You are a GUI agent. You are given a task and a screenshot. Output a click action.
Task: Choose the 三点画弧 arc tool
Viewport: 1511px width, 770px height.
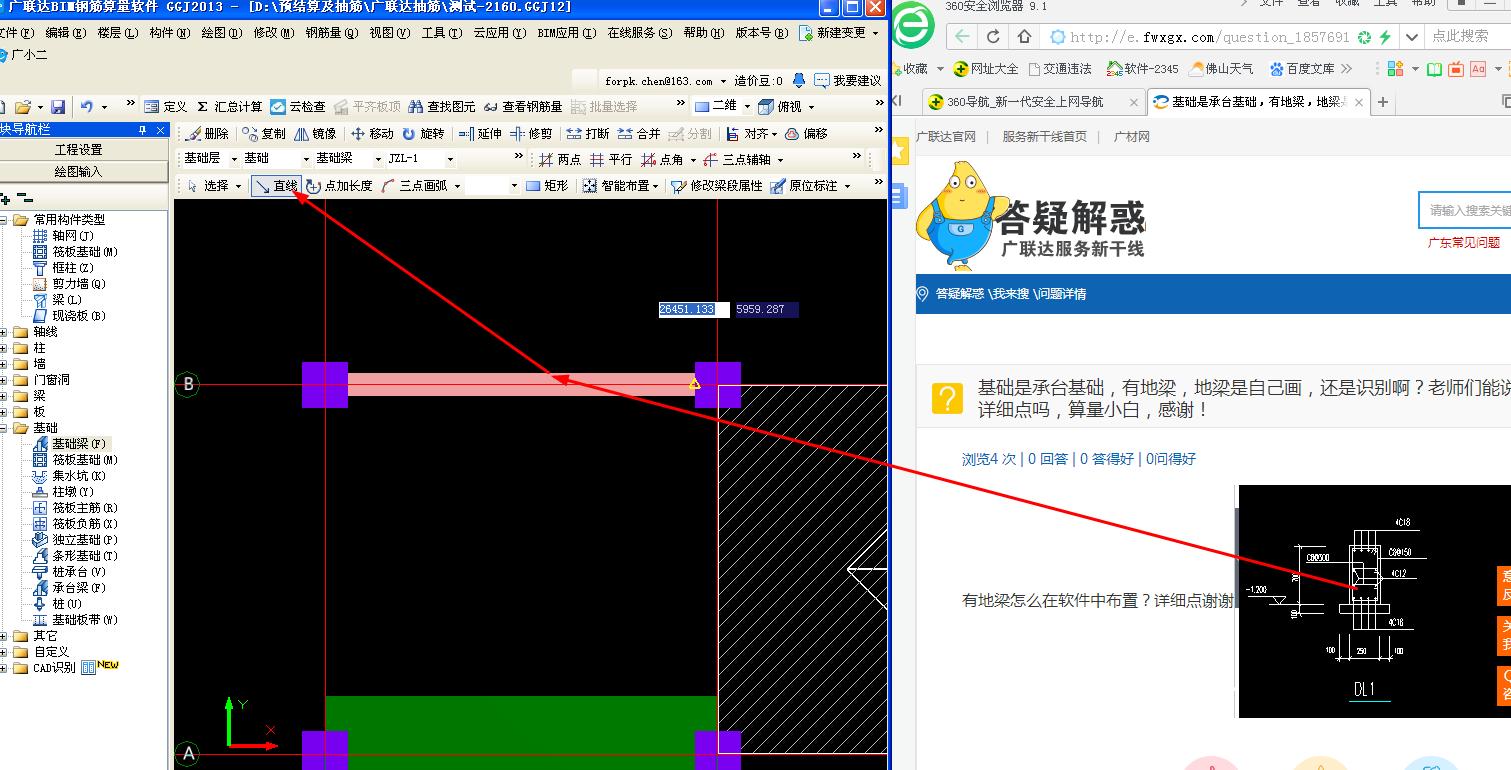pos(414,186)
